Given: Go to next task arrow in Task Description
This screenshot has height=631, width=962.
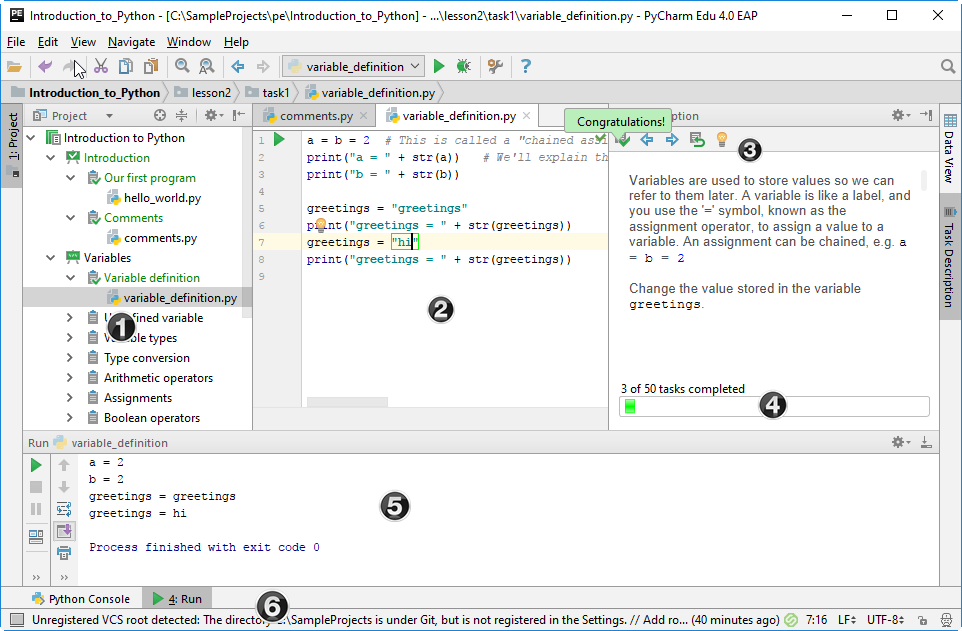Looking at the screenshot, I should (x=672, y=140).
